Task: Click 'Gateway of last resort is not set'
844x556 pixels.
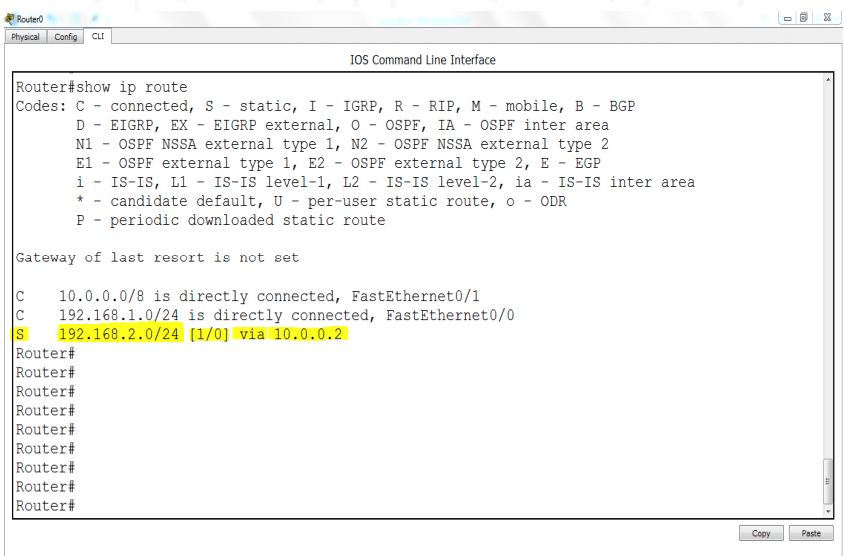Action: coord(157,258)
